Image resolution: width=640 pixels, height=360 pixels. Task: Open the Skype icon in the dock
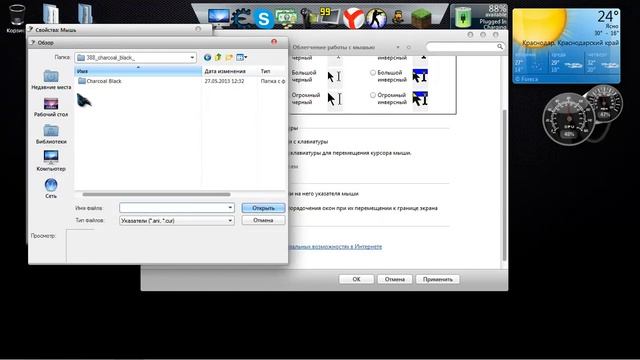point(263,19)
